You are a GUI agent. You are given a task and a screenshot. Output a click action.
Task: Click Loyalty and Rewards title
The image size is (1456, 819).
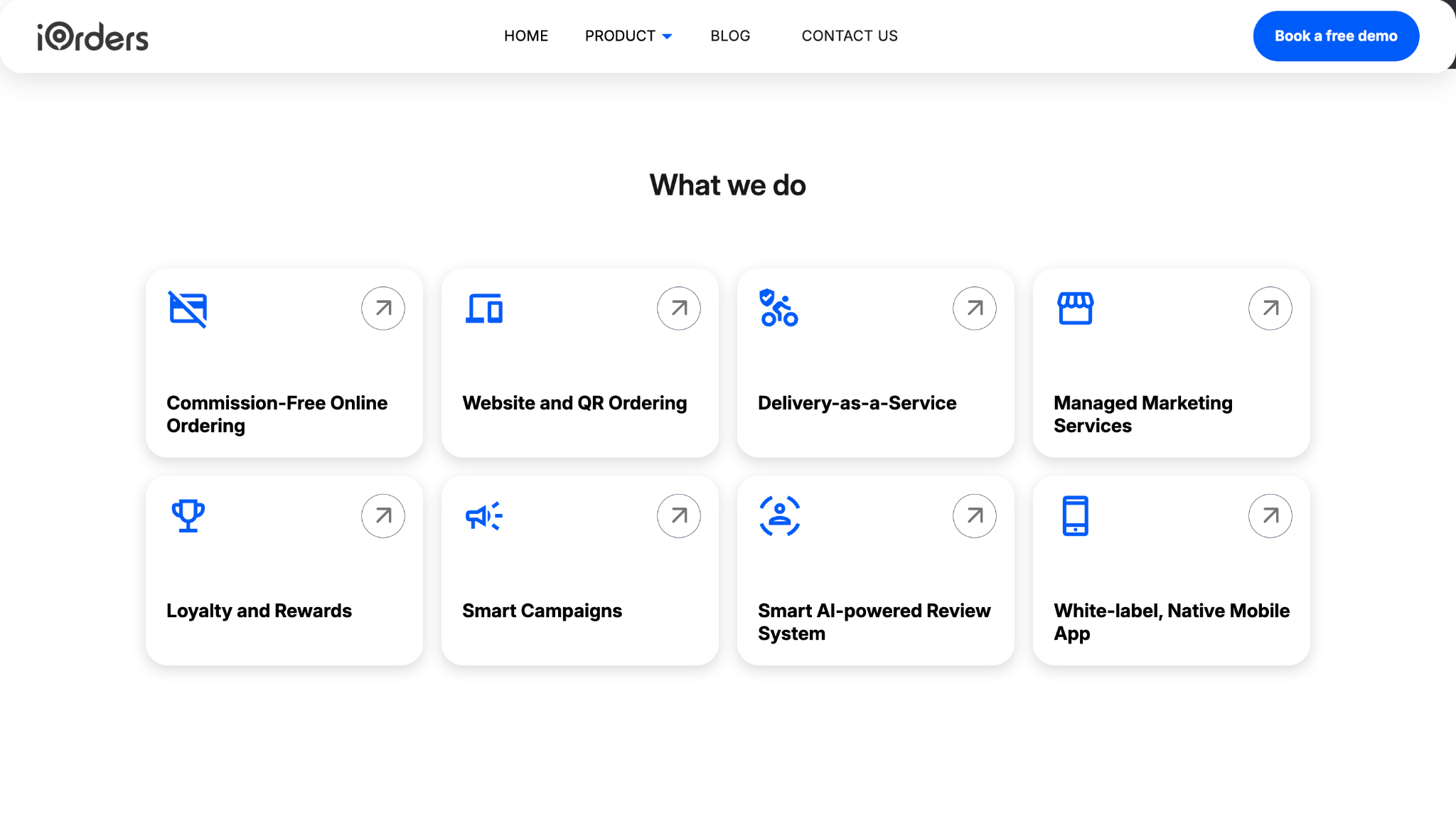pos(259,611)
